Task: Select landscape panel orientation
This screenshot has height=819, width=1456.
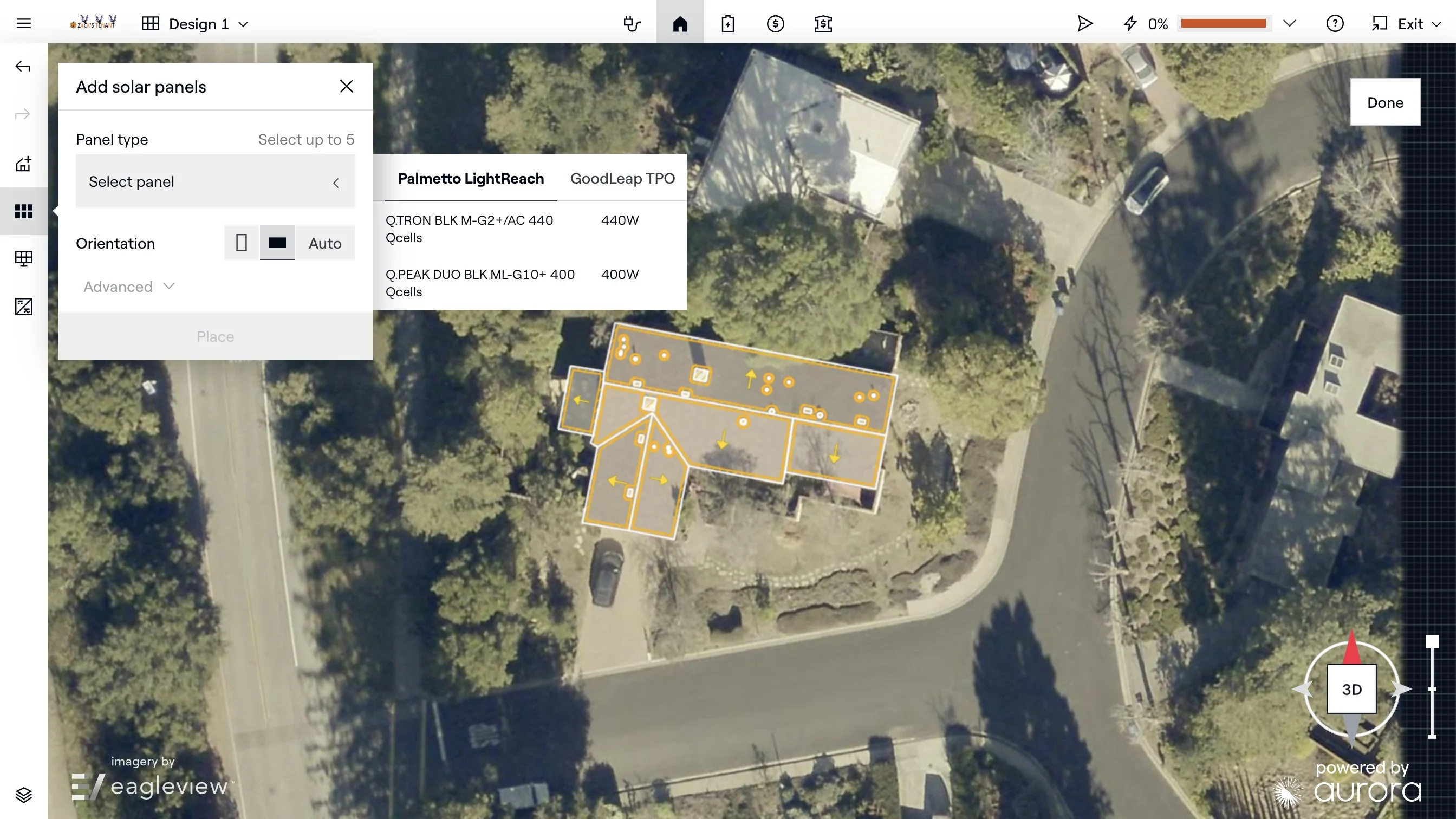Action: (277, 243)
